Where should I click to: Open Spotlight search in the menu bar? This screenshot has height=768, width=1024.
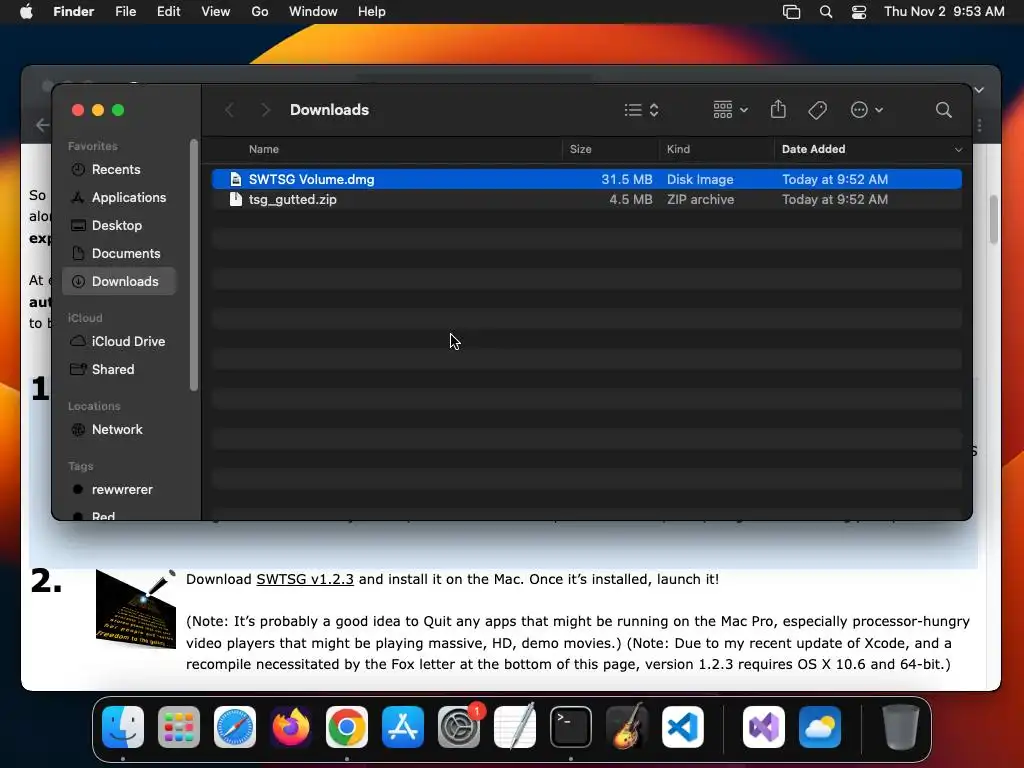coord(825,12)
